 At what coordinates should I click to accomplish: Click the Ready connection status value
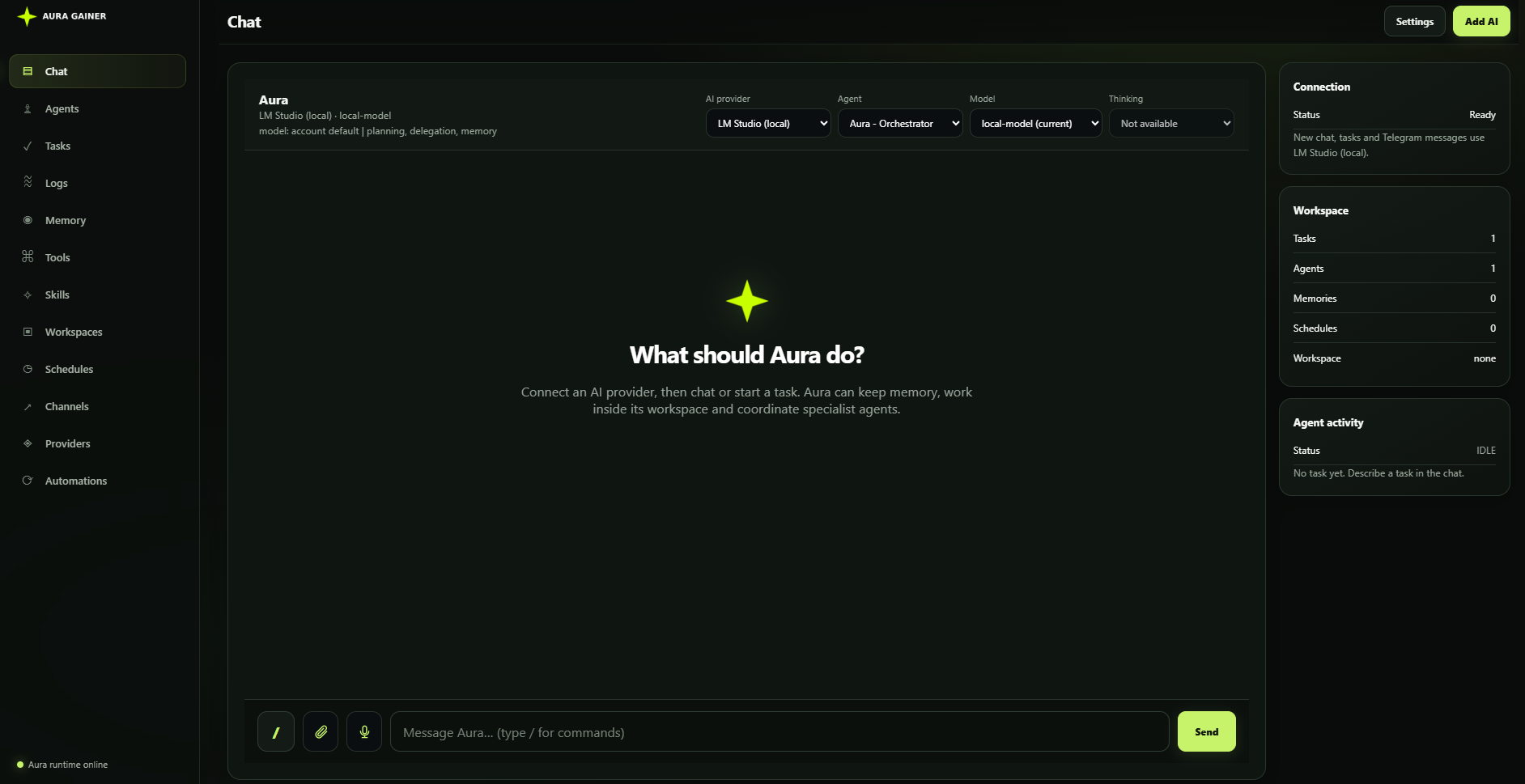coord(1482,115)
